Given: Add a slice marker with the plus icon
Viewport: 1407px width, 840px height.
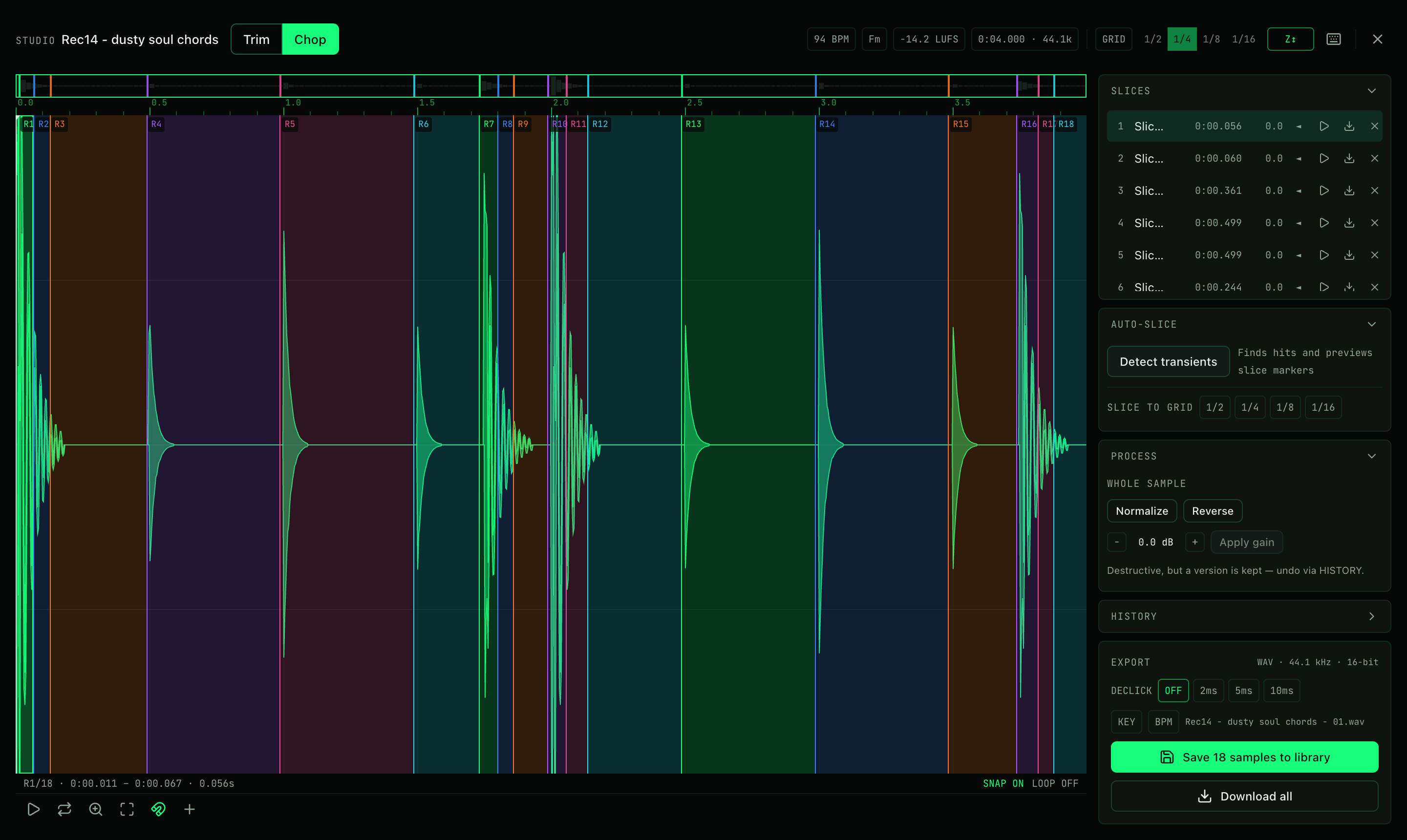Looking at the screenshot, I should pos(190,809).
